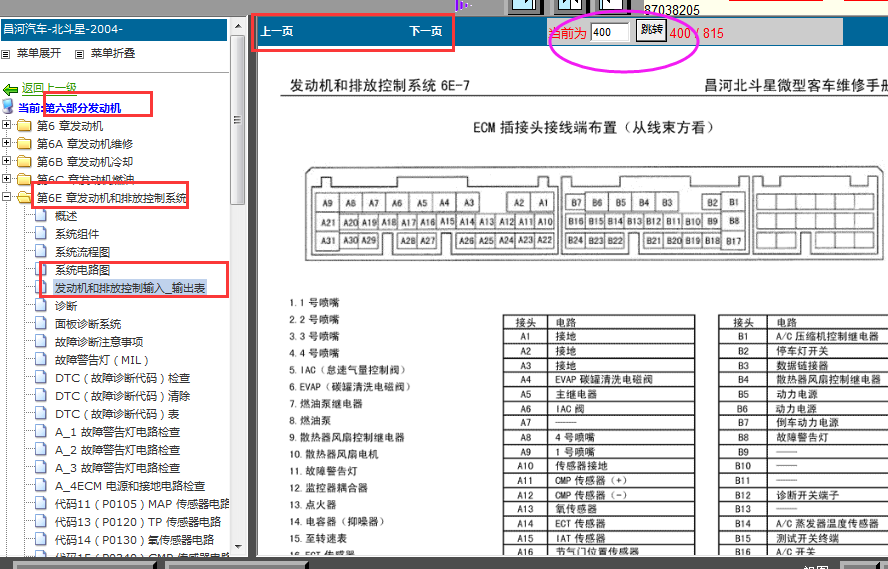Click the page number field showing 400
The height and width of the screenshot is (569, 888).
click(609, 32)
